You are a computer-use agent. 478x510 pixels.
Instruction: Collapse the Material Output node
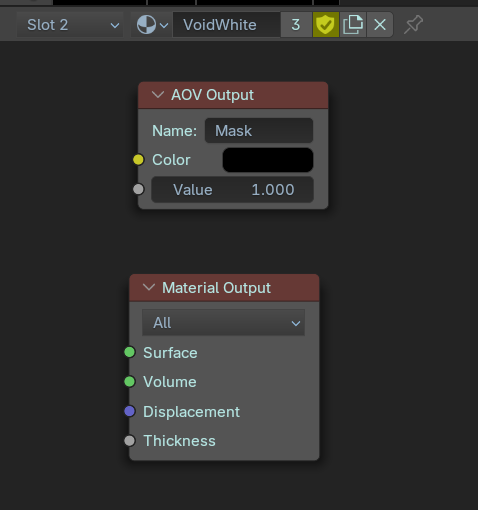[149, 287]
